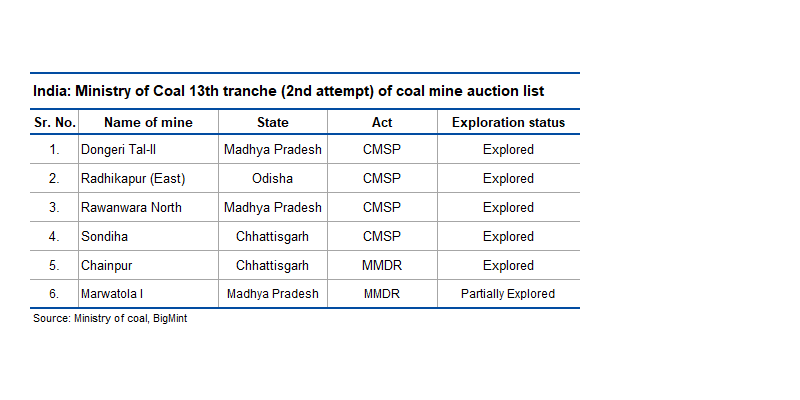Select the 'Partially Explored' status cell
The width and height of the screenshot is (800, 400).
(508, 294)
